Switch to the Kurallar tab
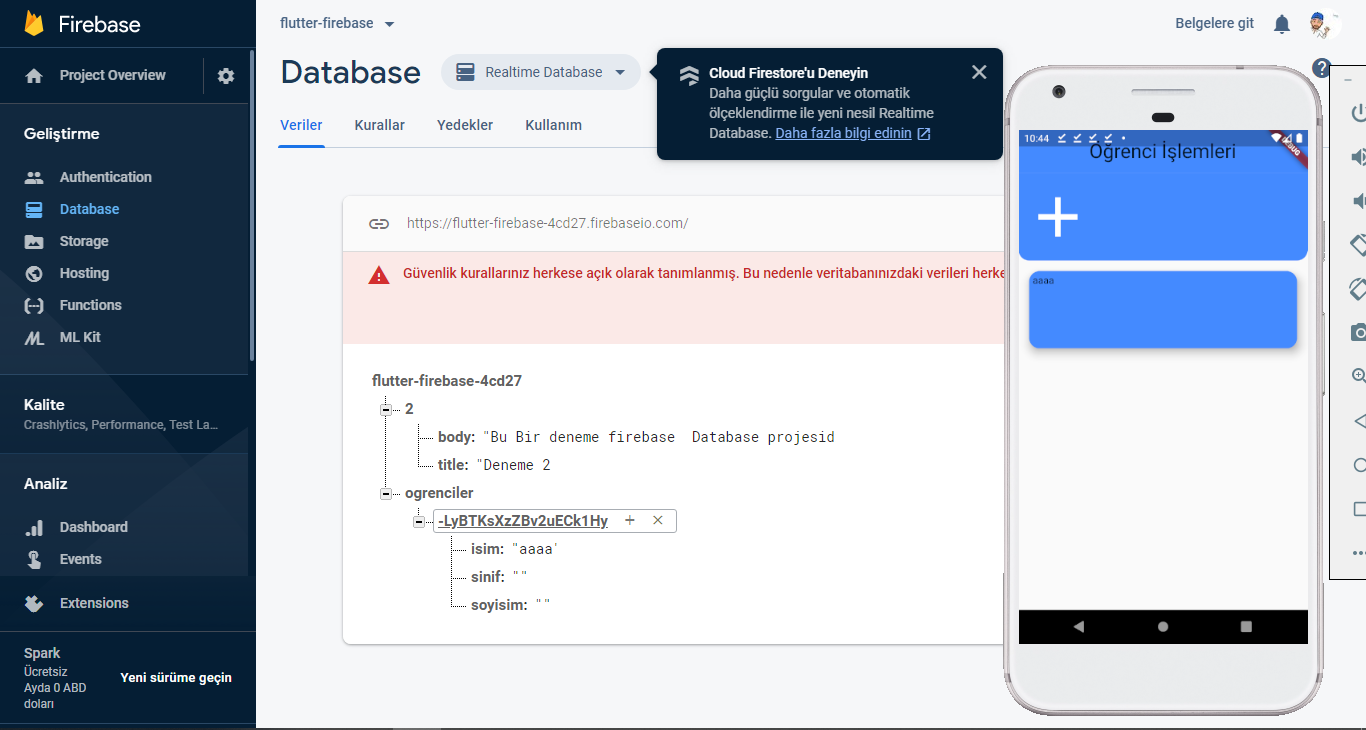The width and height of the screenshot is (1366, 730). (379, 125)
